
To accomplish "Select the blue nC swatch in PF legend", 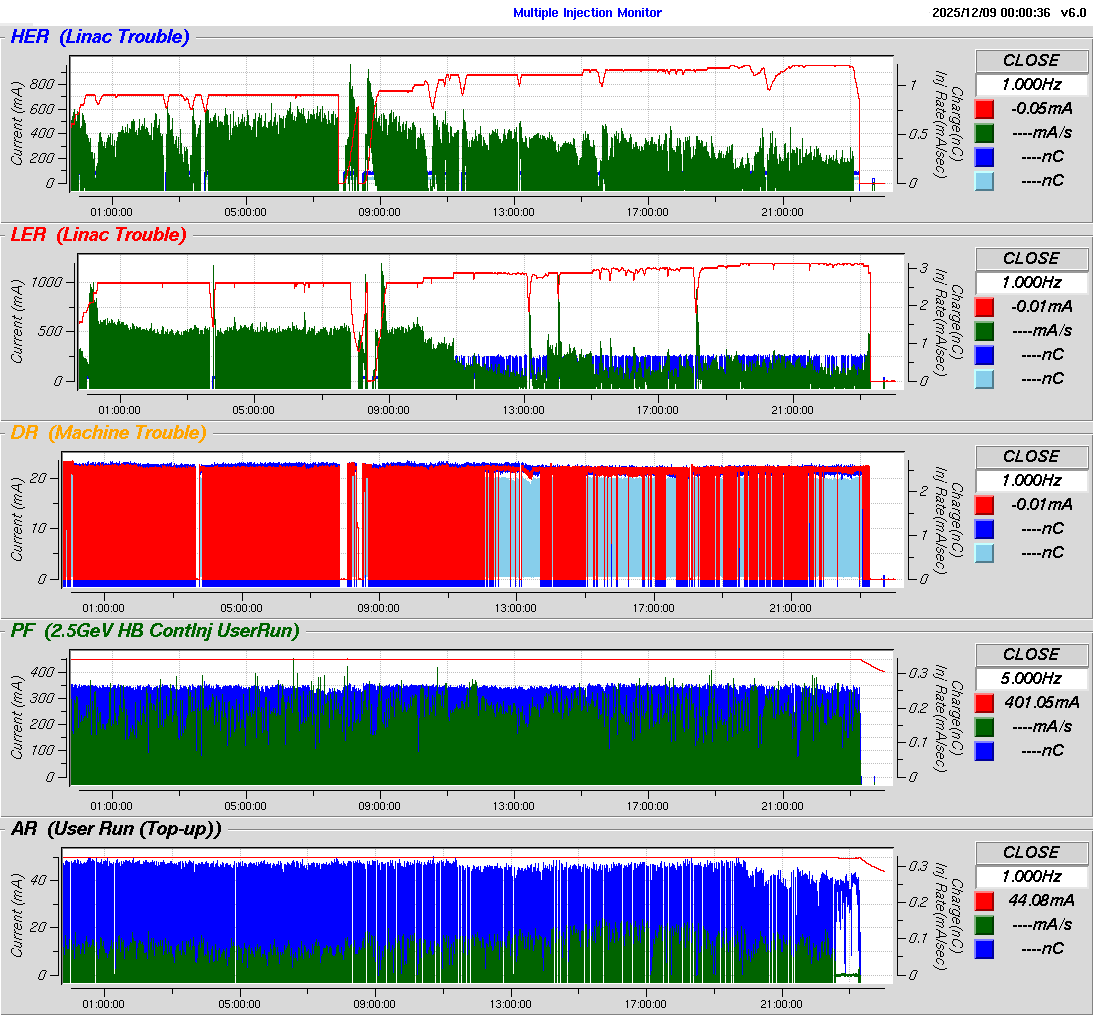I will [985, 750].
